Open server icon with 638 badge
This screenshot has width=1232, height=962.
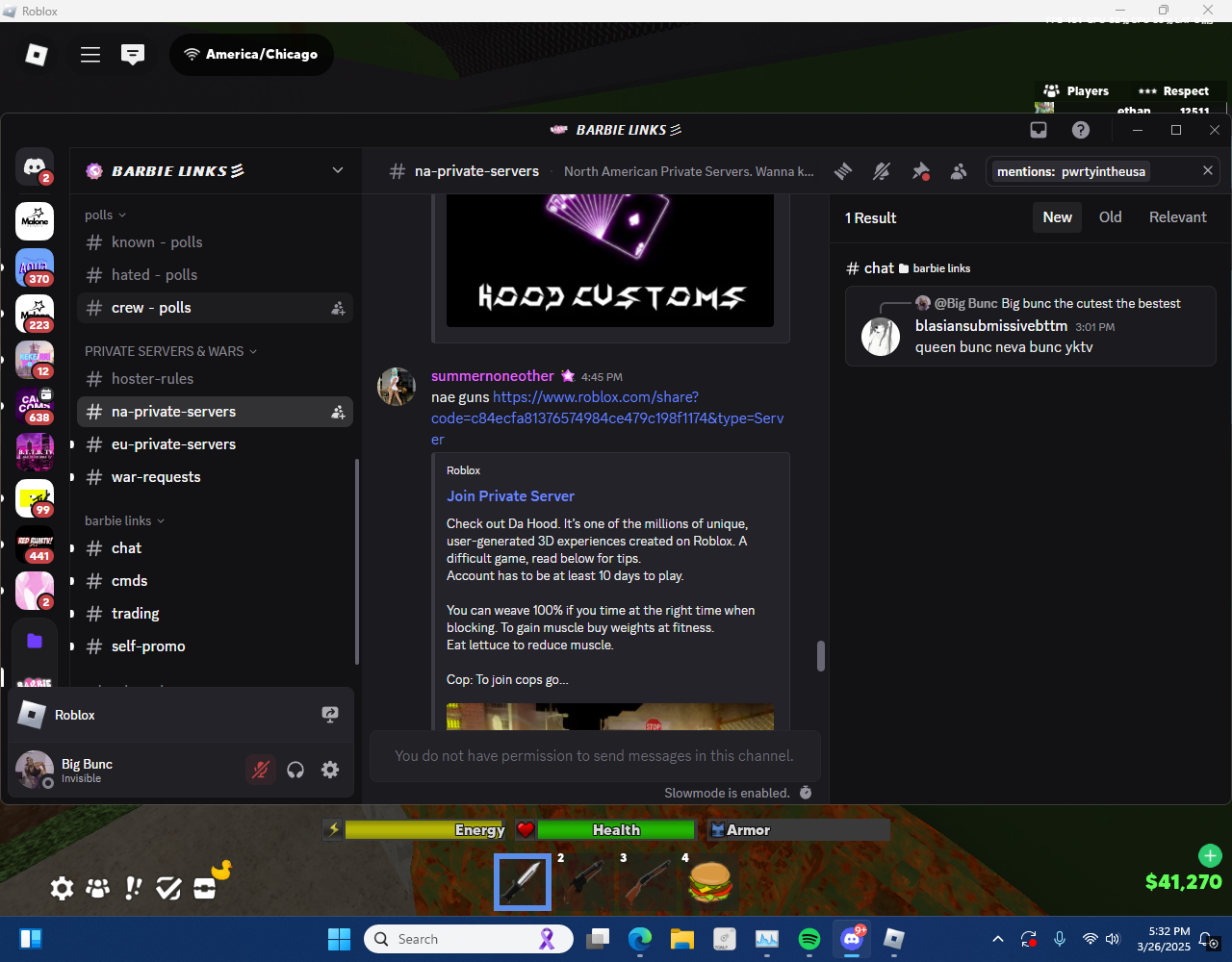pos(35,406)
